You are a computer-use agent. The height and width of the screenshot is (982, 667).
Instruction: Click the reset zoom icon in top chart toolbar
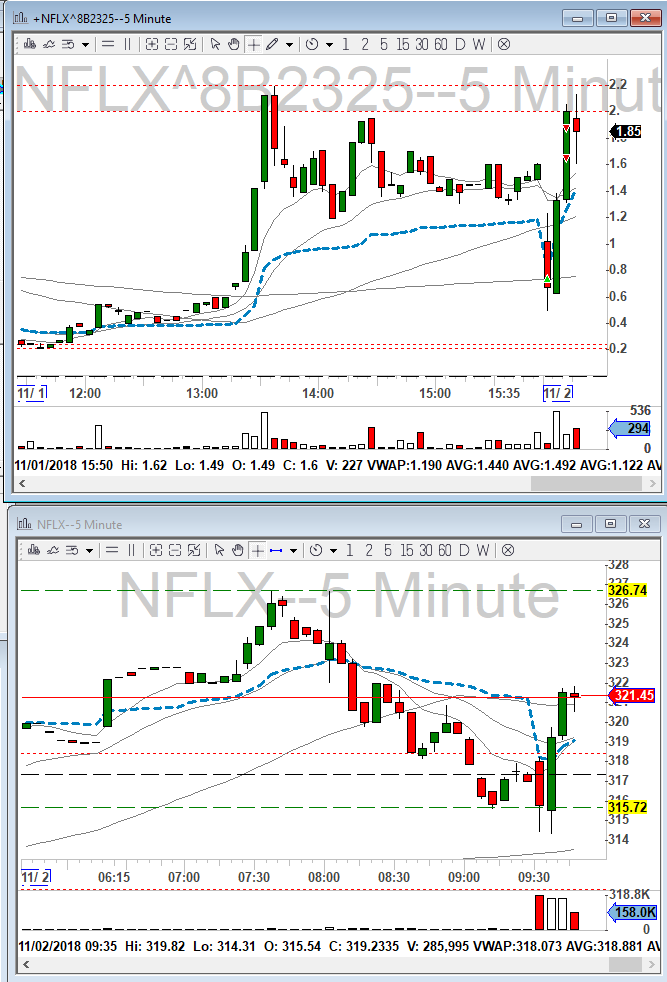tap(190, 44)
